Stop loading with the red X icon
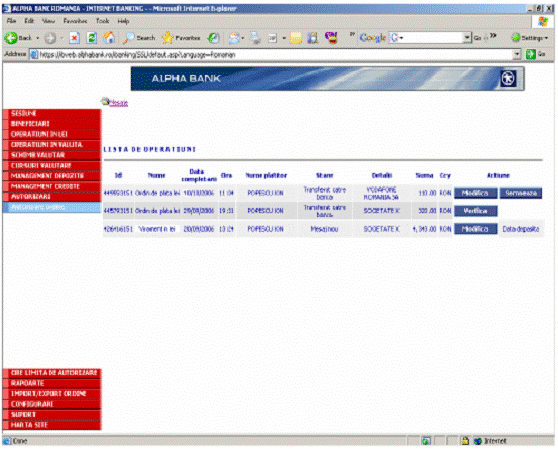Screen dimensions: 558x450 [x=74, y=38]
